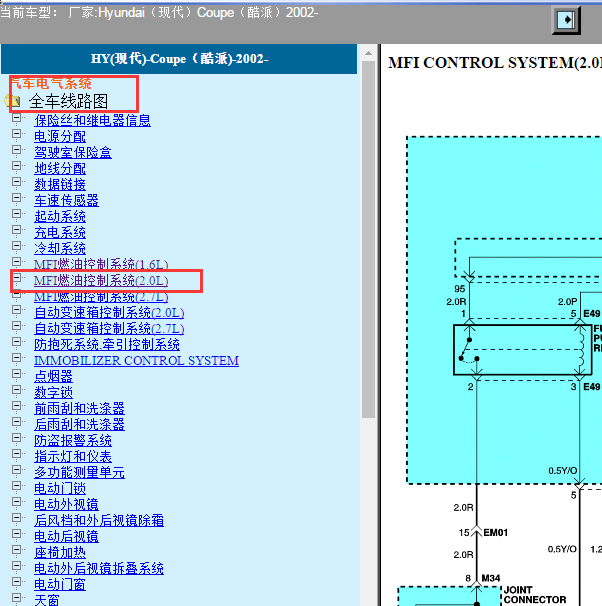Image resolution: width=602 pixels, height=606 pixels.
Task: Open 后风档和外后视镜除霜 link
Action: point(99,521)
